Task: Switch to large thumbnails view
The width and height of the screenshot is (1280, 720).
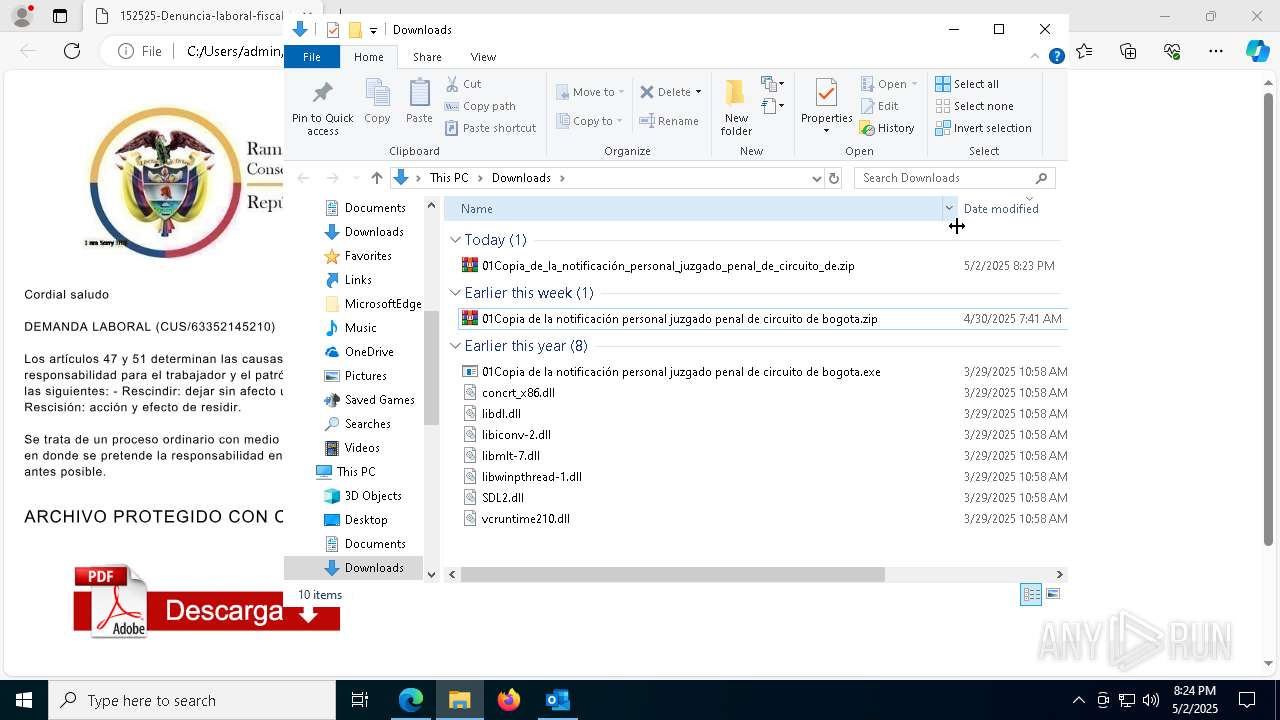Action: [x=1053, y=594]
